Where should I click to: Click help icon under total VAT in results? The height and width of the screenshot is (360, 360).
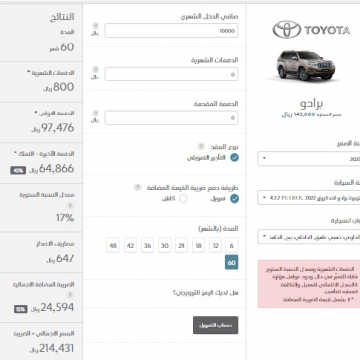70,295
